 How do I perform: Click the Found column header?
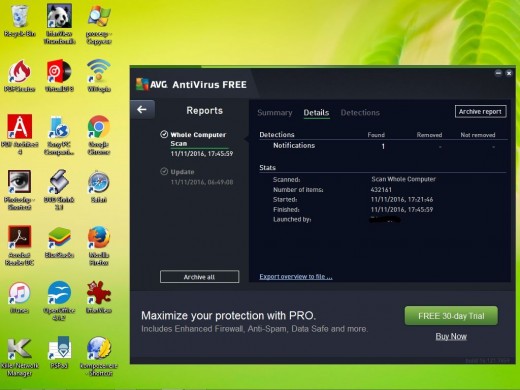(x=376, y=135)
